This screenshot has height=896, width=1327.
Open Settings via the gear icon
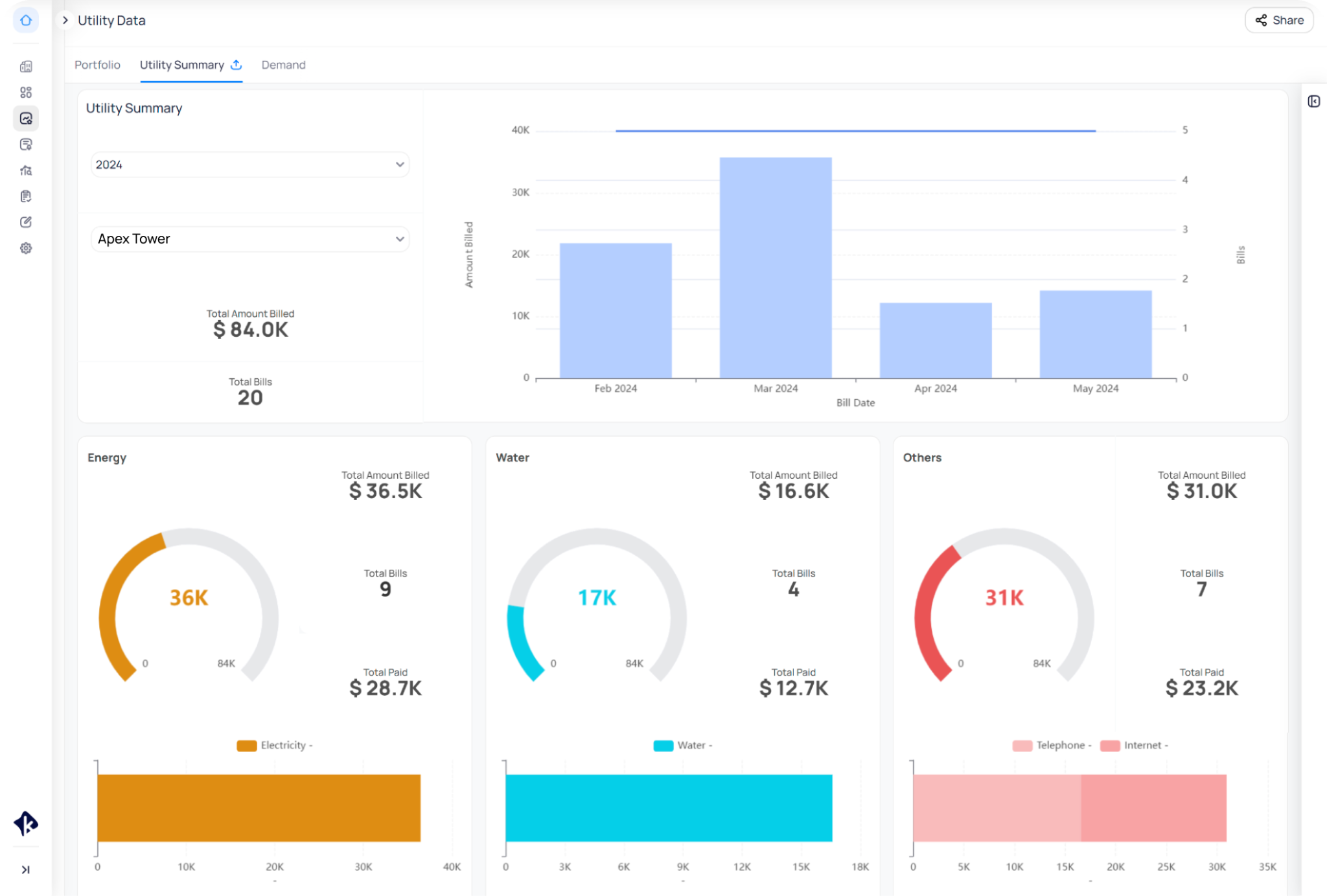(26, 249)
